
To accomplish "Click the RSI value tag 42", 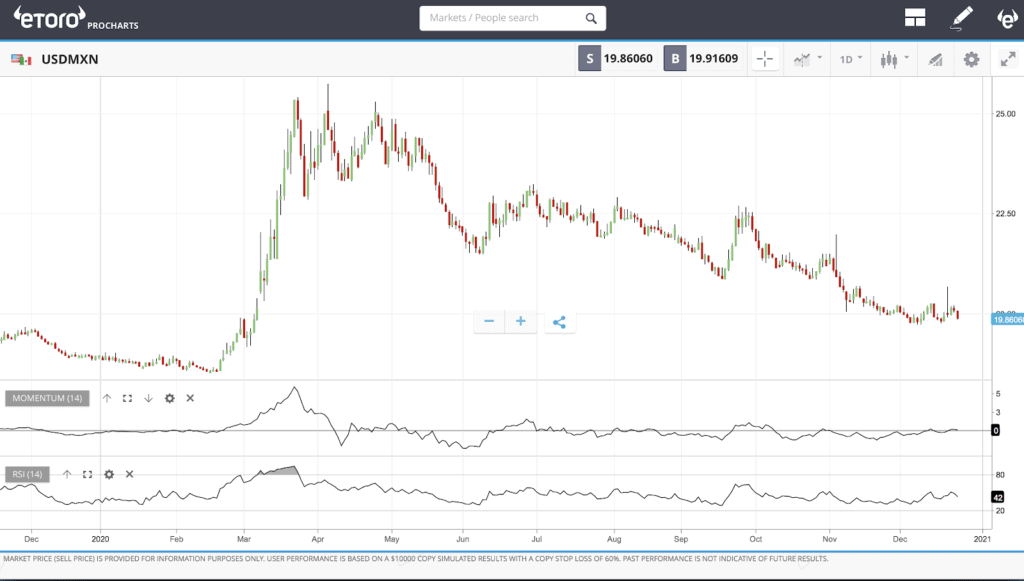I will 998,497.
